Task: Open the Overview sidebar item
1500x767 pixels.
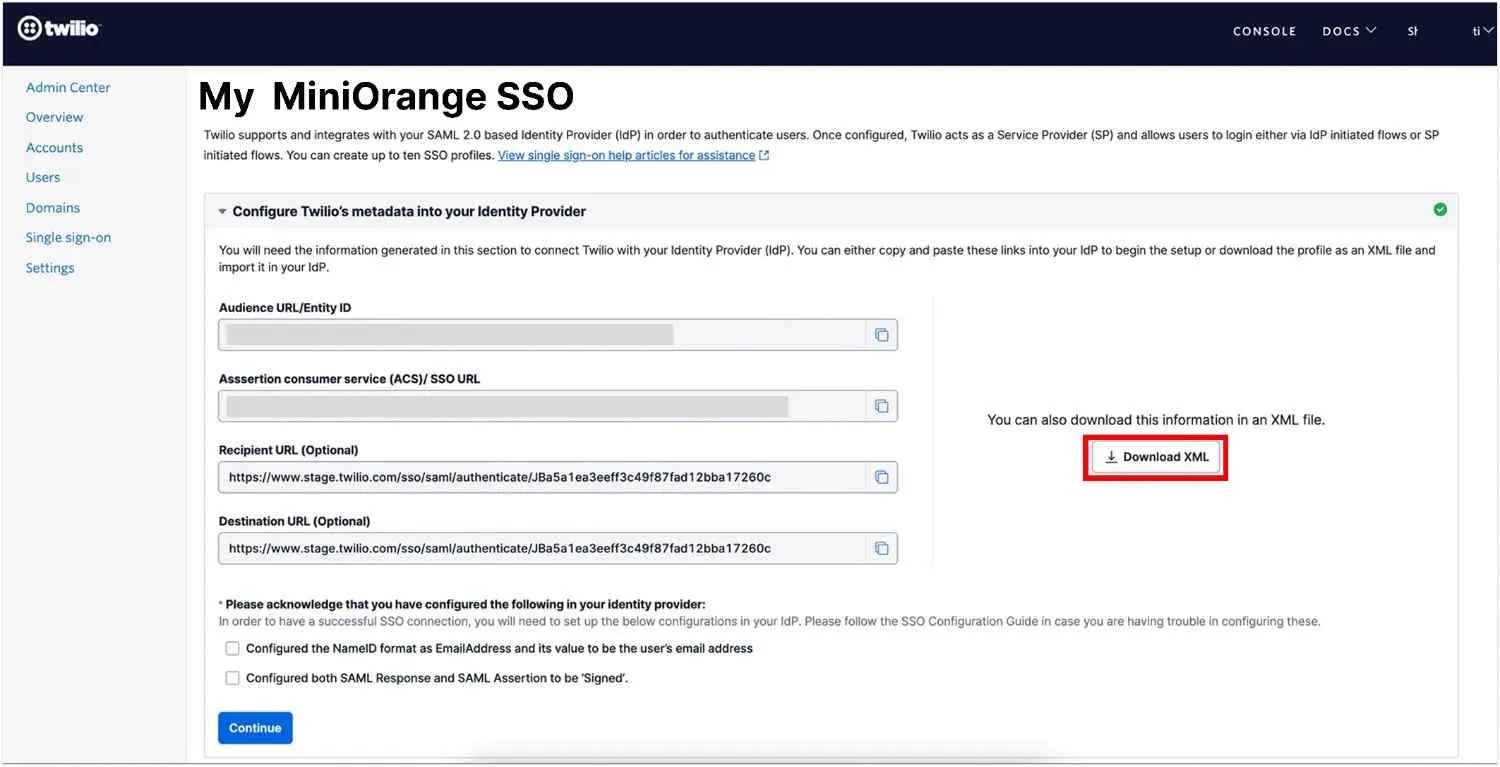Action: (54, 117)
